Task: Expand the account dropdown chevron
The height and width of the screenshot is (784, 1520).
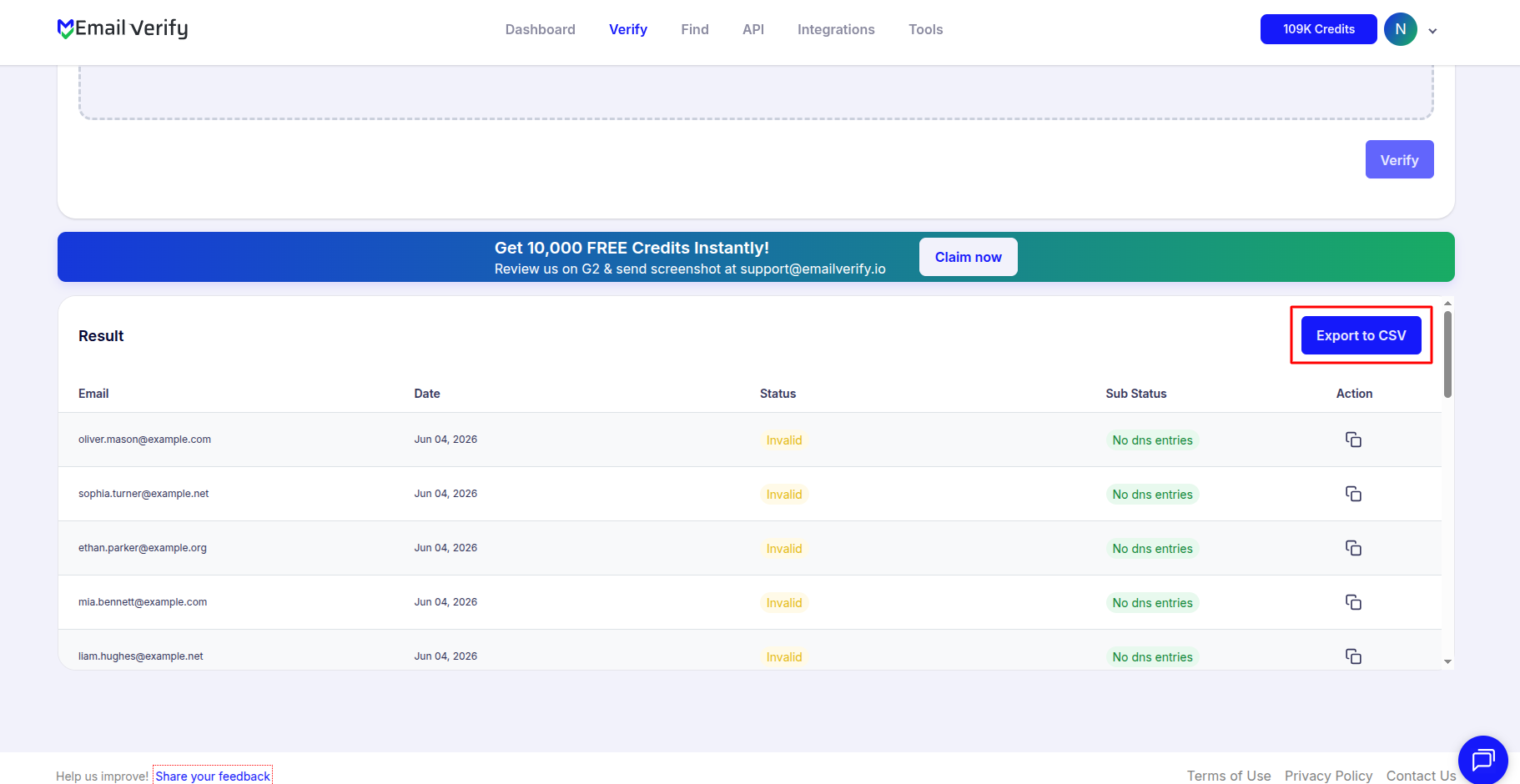Action: (1432, 31)
